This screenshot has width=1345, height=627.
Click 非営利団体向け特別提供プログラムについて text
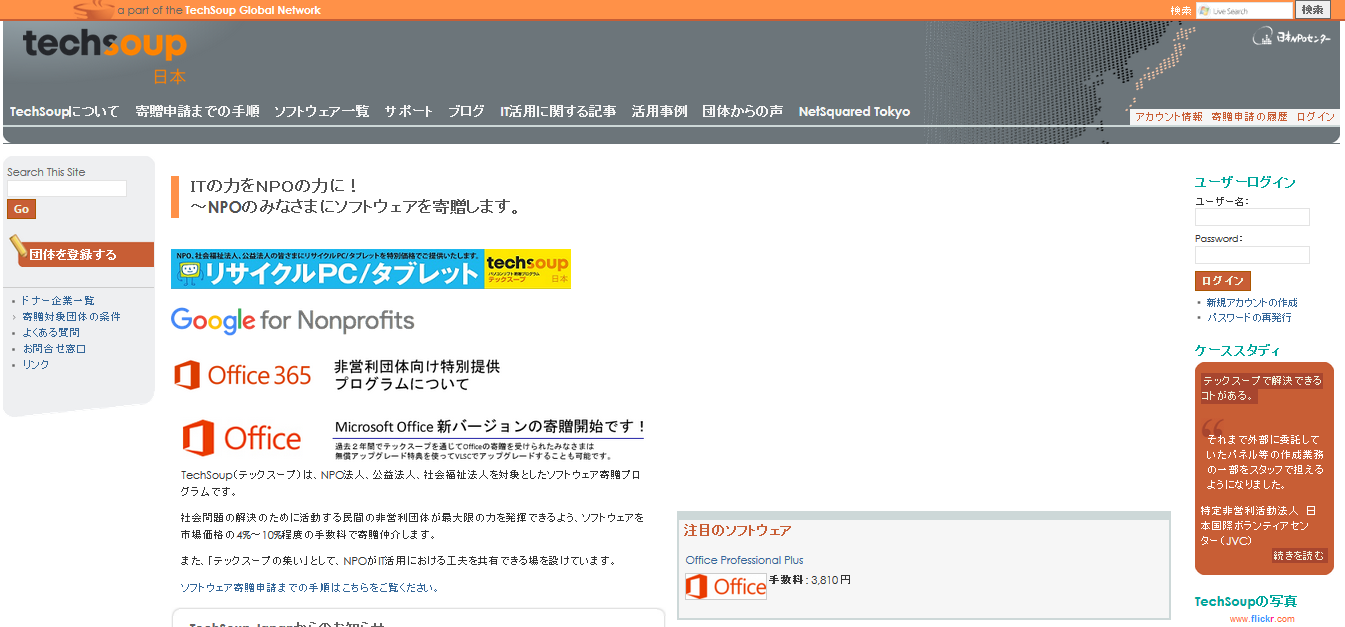pyautogui.click(x=417, y=375)
